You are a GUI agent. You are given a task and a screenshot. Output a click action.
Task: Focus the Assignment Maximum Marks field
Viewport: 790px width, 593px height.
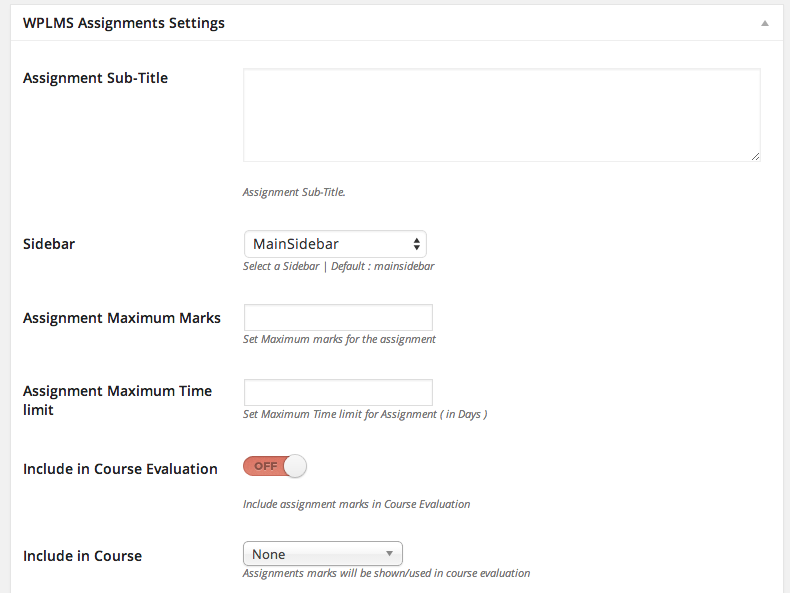pyautogui.click(x=338, y=317)
